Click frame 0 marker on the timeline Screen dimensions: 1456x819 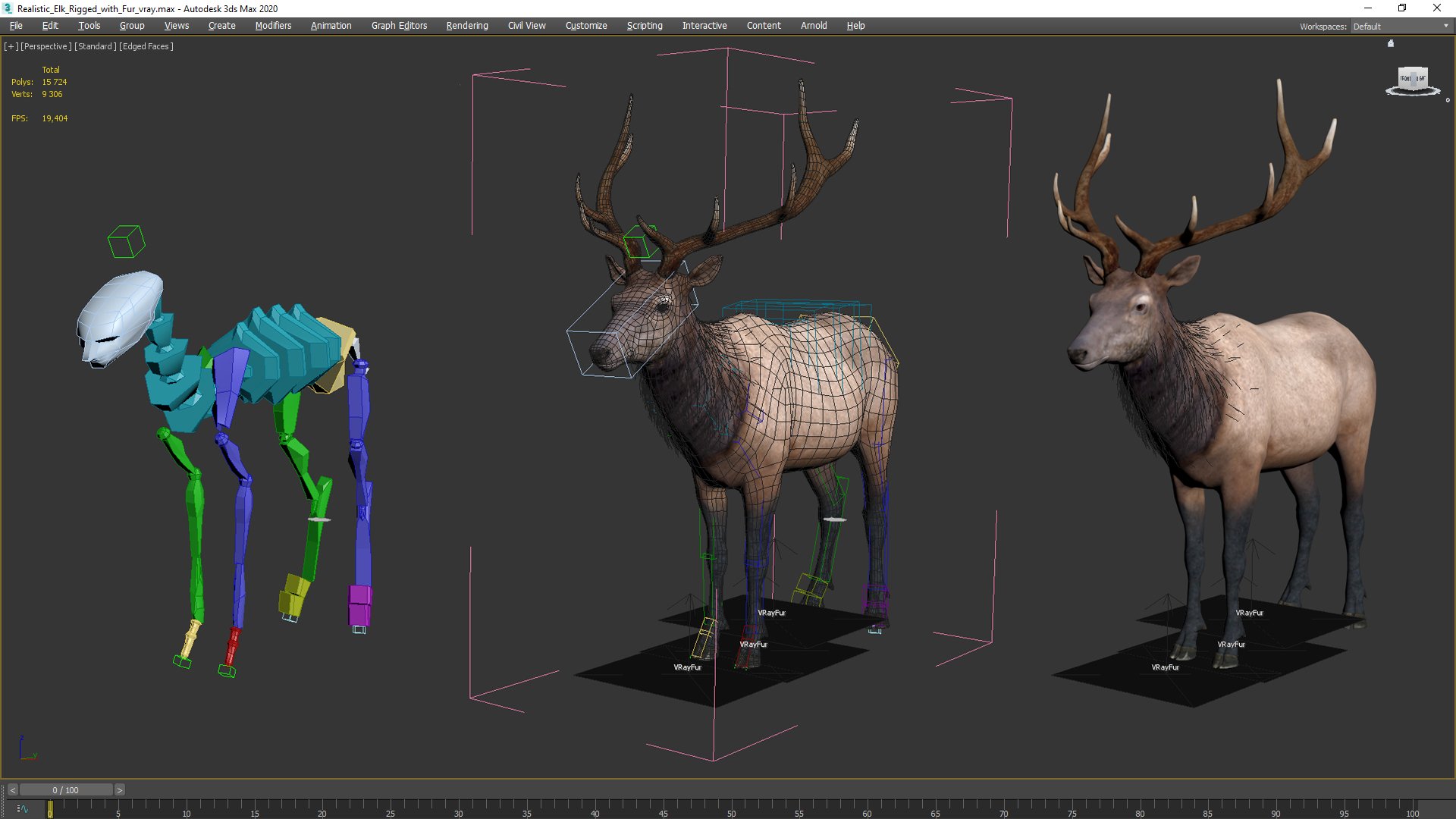click(x=50, y=810)
